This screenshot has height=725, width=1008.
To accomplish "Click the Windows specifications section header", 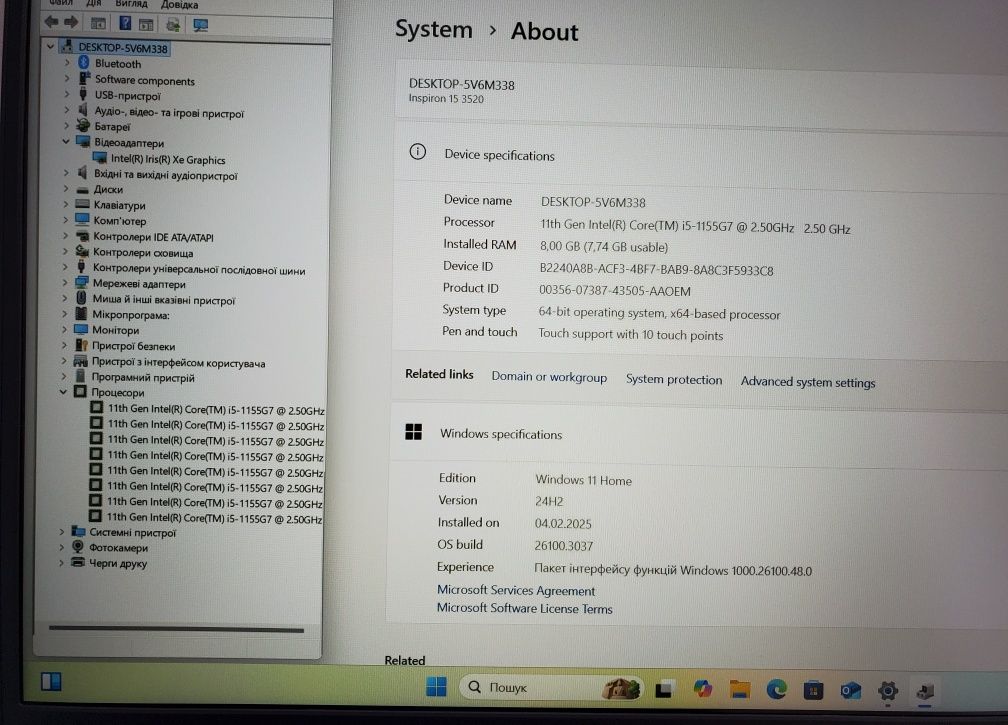I will pyautogui.click(x=501, y=434).
